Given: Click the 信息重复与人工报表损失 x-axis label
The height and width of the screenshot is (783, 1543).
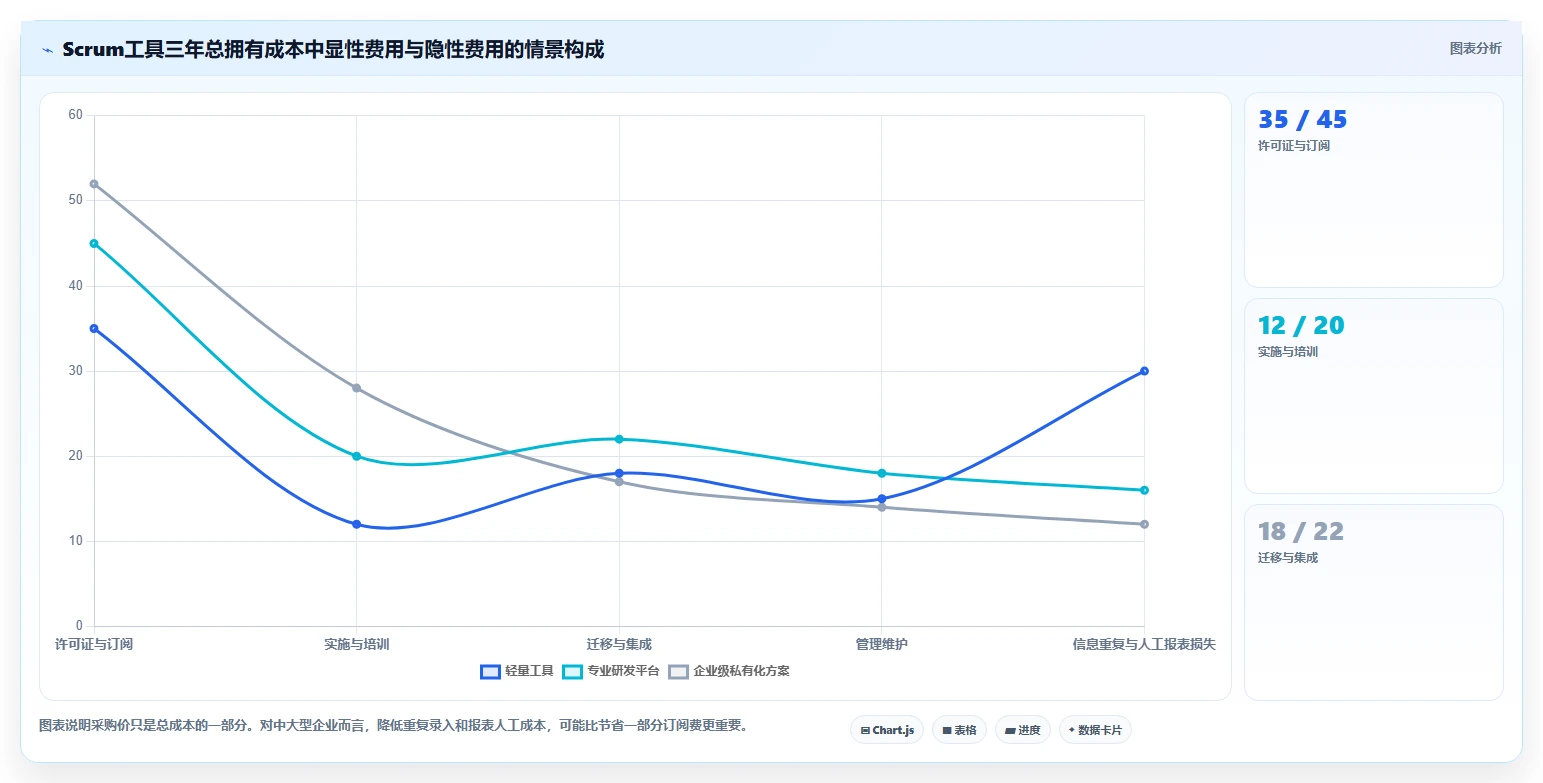Looking at the screenshot, I should (1144, 644).
